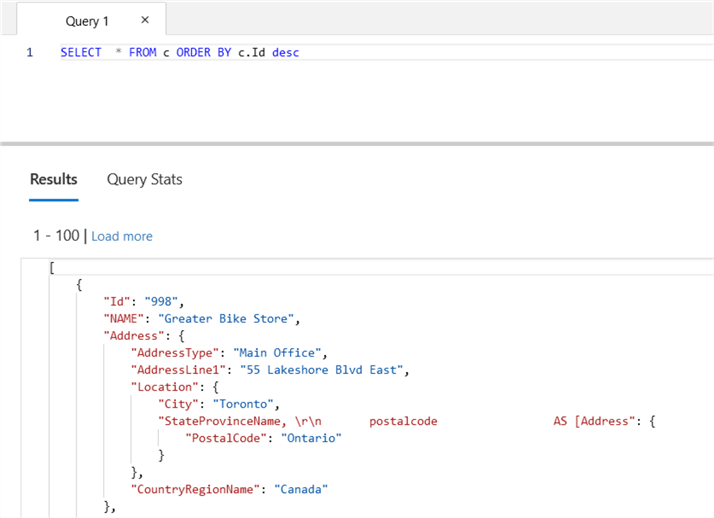Select the Query 1 tab
Screen dimensions: 714x518
[x=88, y=21]
